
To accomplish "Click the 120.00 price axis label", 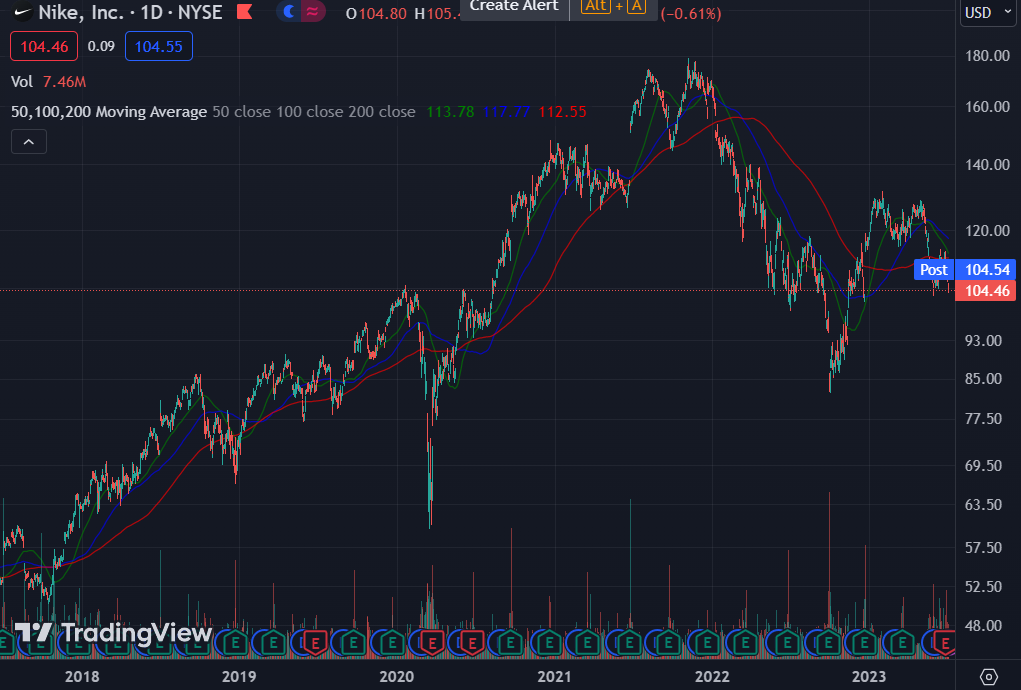I will [x=987, y=231].
